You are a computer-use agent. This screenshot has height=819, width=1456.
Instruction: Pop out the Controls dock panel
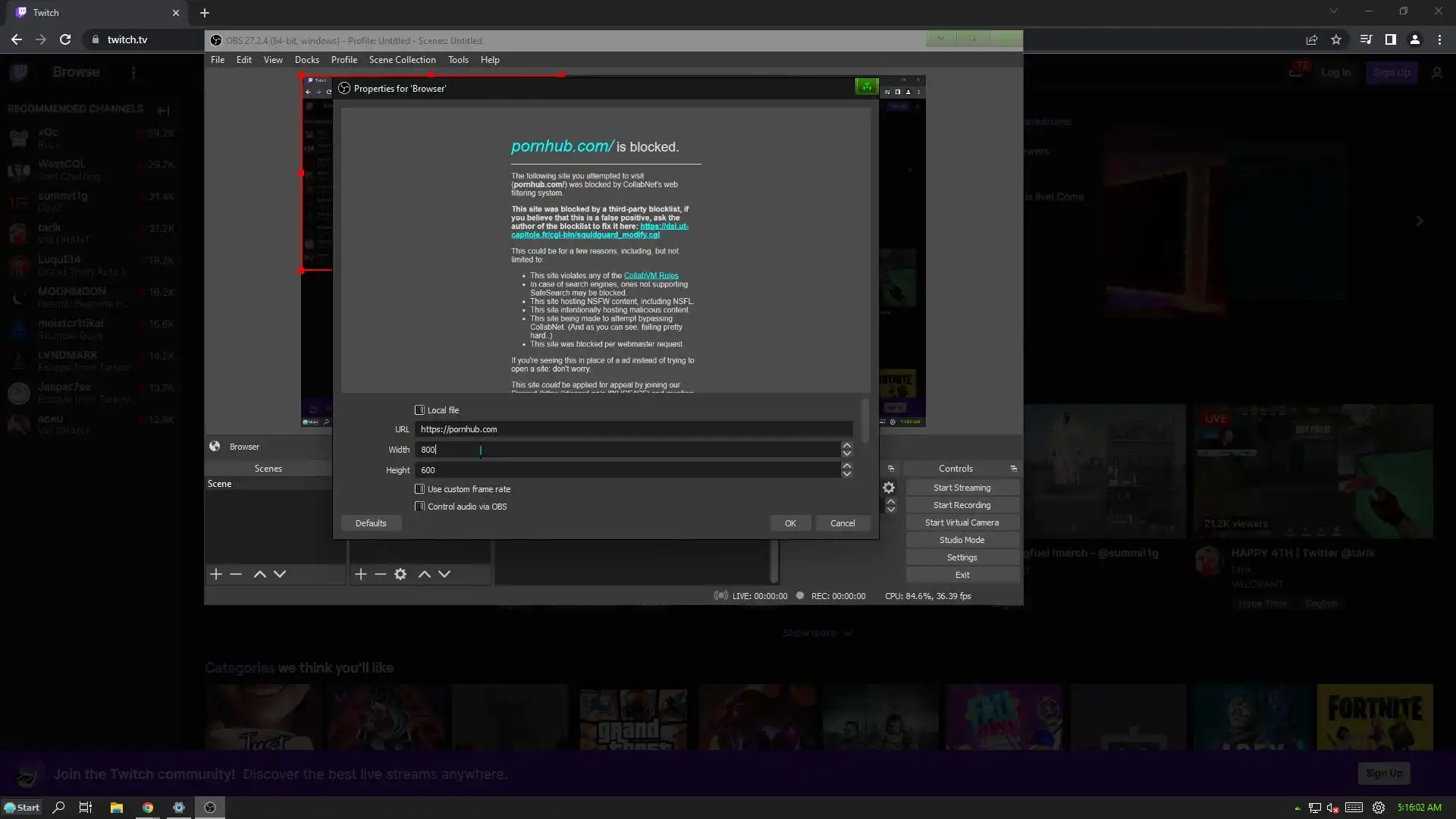(x=1013, y=469)
